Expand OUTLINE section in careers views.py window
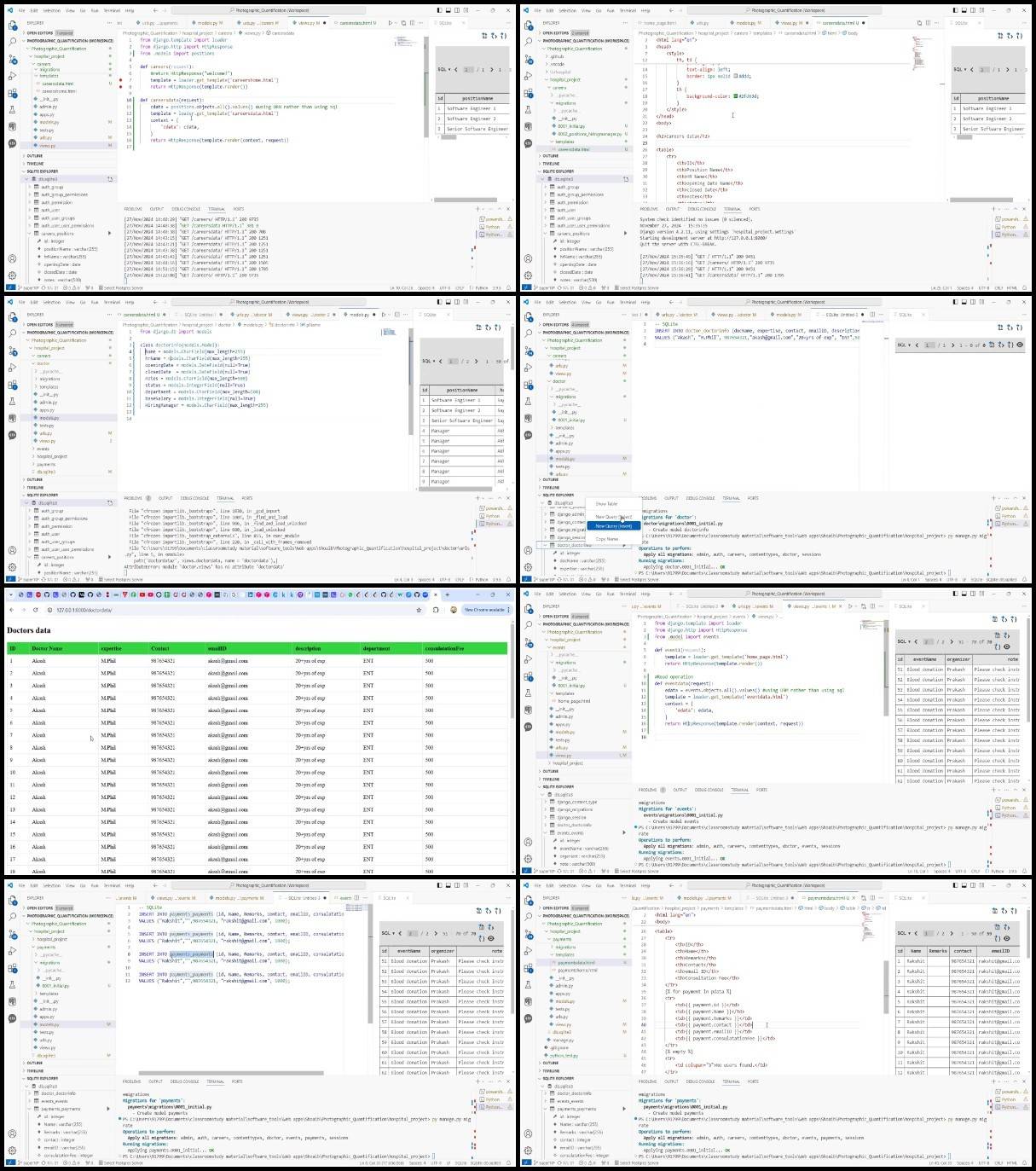 34,156
